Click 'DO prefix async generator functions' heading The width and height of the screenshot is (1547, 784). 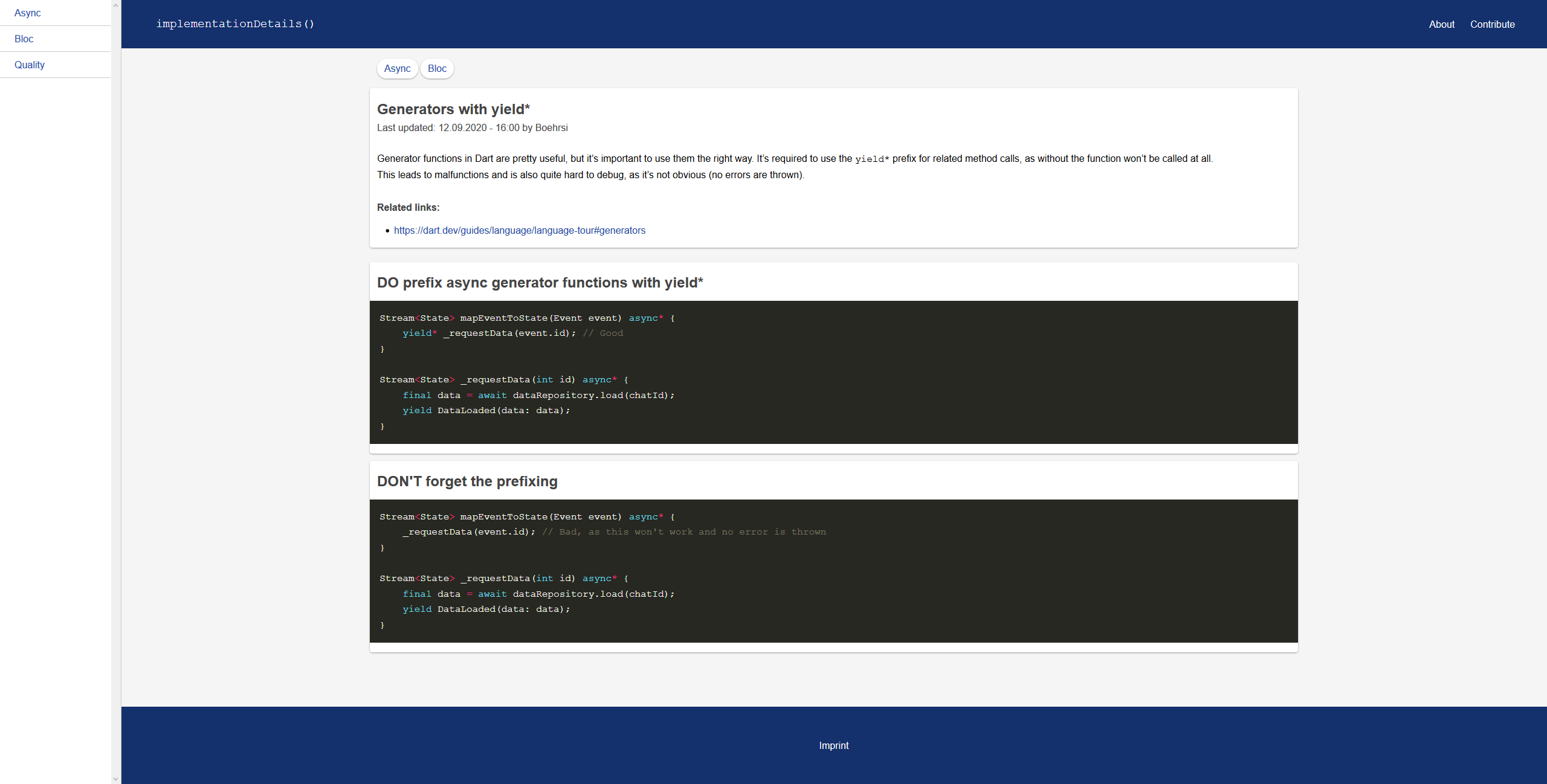540,283
